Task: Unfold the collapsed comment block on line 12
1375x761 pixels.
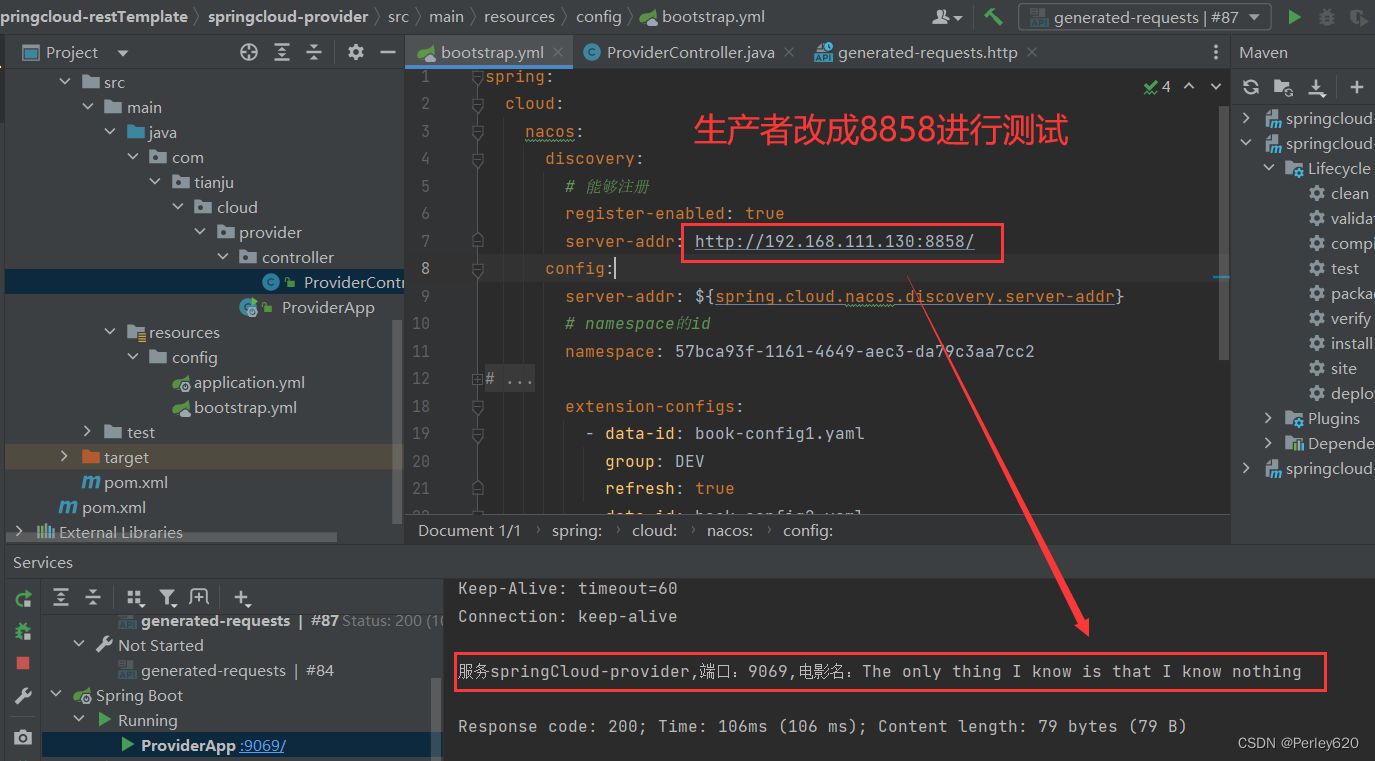Action: pyautogui.click(x=477, y=379)
